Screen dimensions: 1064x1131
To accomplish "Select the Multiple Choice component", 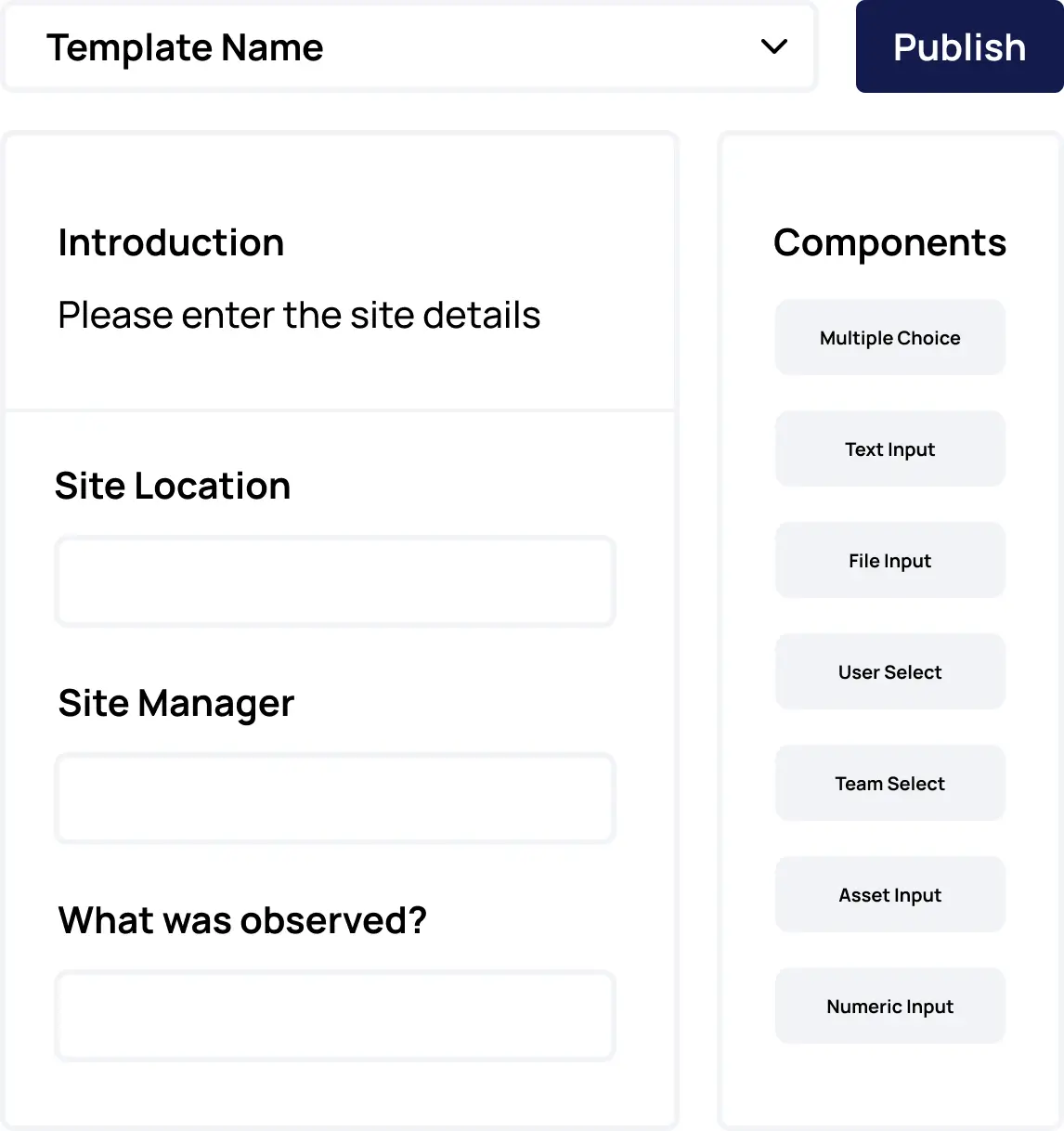I will [x=889, y=337].
